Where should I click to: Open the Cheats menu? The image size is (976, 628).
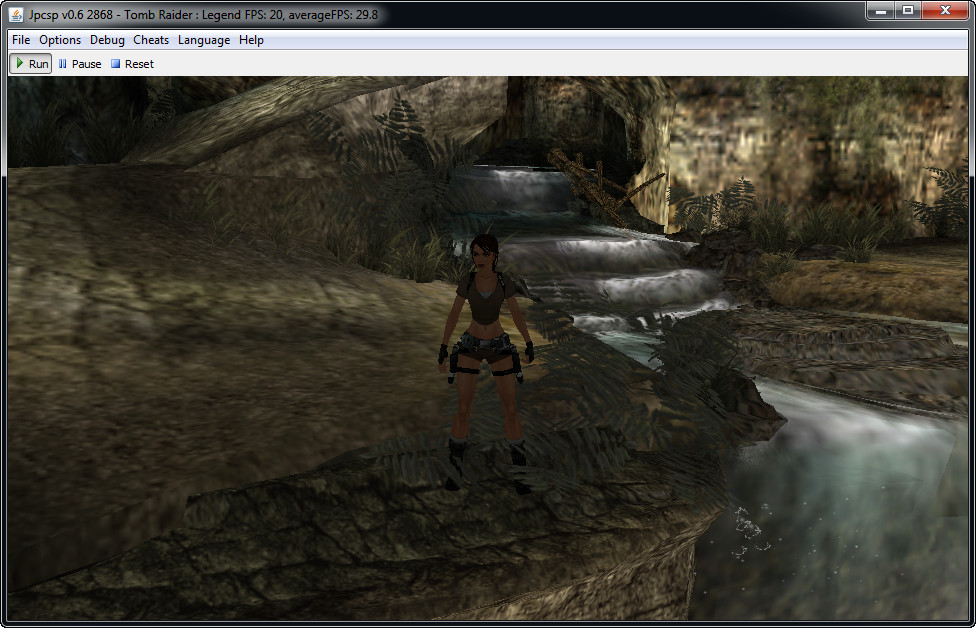[x=151, y=40]
